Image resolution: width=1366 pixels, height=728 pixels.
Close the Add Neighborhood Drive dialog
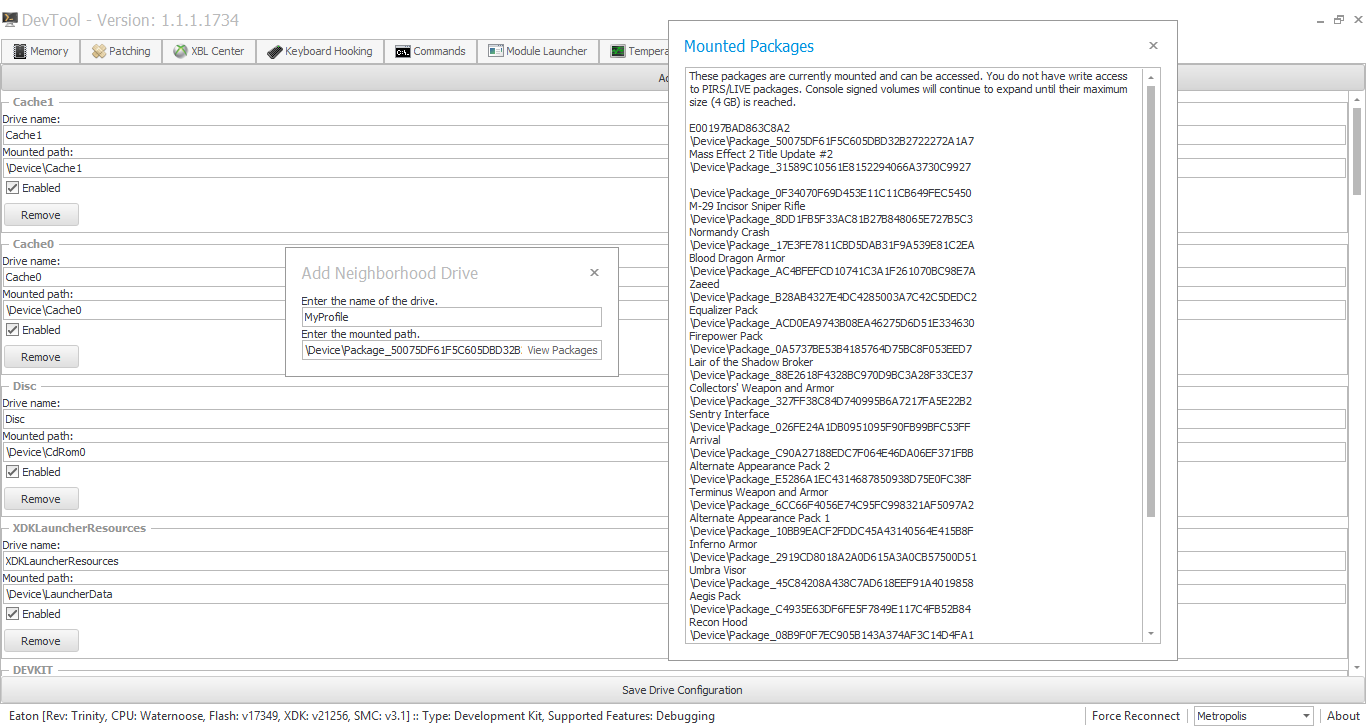pyautogui.click(x=594, y=273)
